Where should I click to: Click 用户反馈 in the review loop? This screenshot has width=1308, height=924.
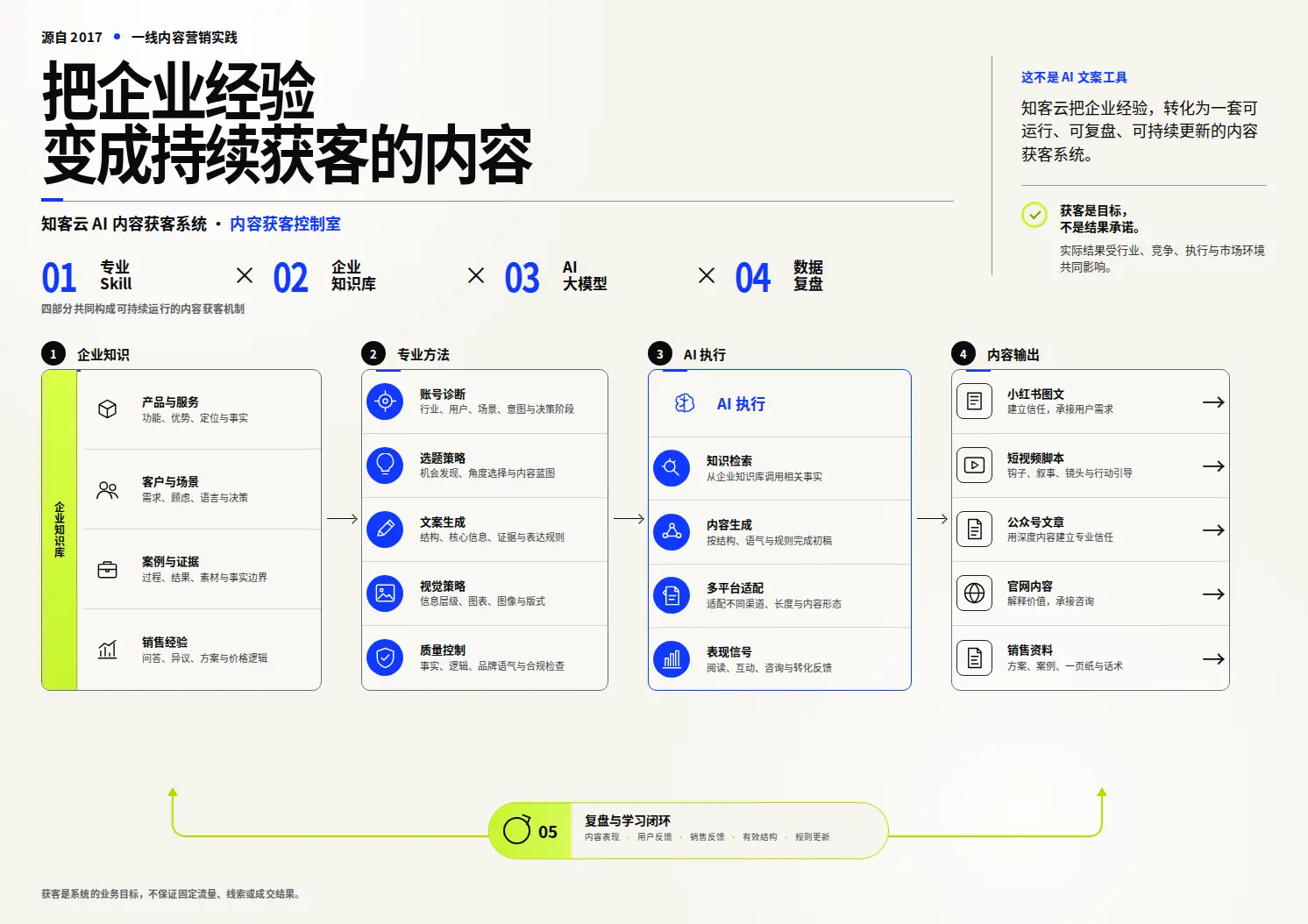point(655,837)
